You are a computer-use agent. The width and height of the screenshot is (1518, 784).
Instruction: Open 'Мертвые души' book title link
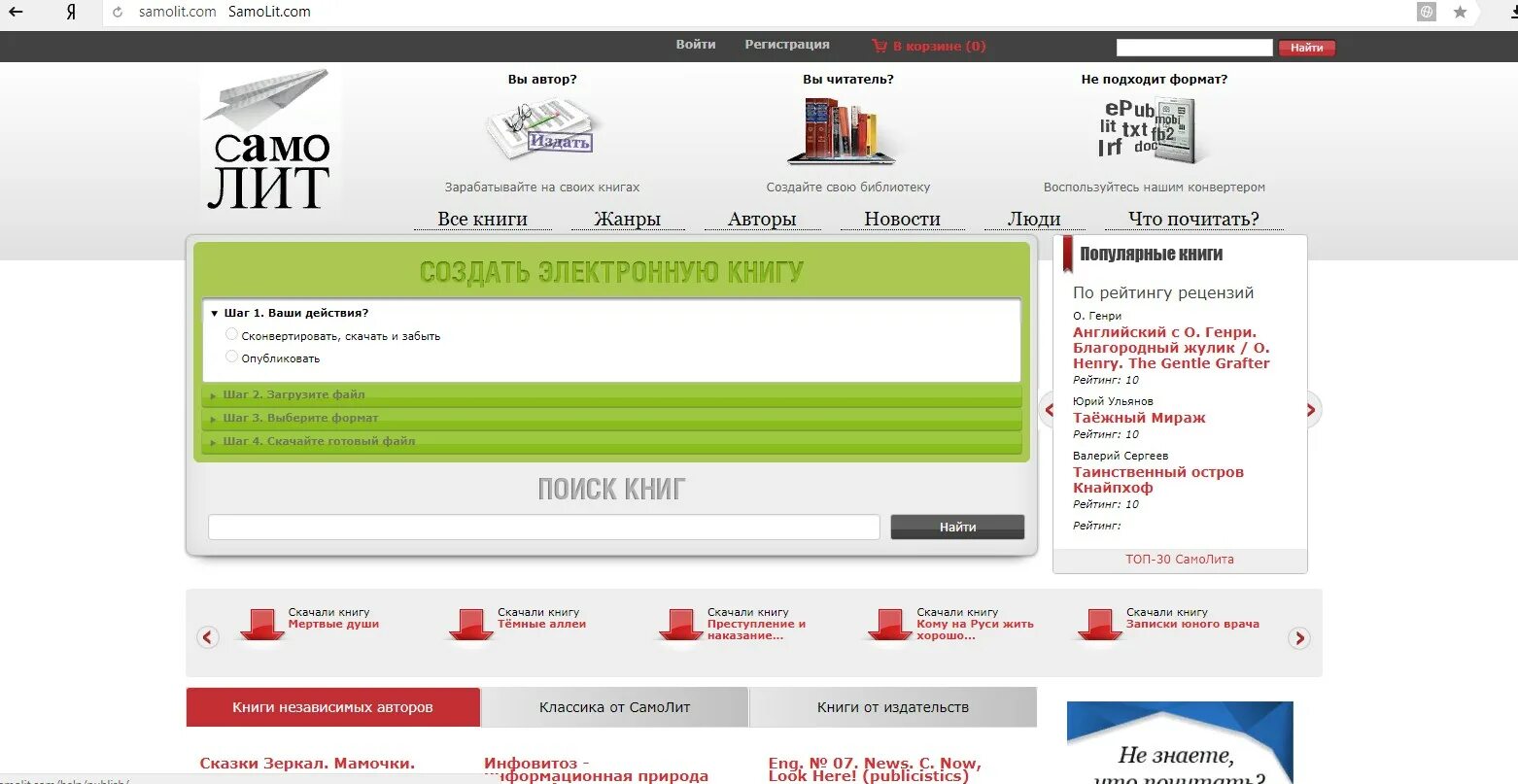[x=333, y=625]
